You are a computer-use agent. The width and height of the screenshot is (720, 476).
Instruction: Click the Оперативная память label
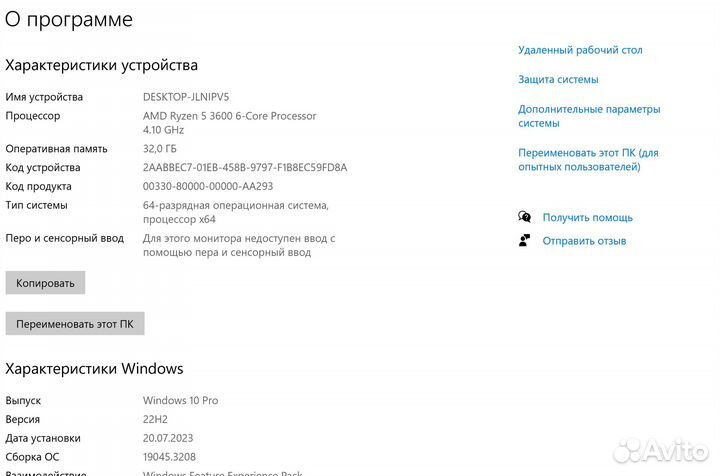click(x=56, y=149)
